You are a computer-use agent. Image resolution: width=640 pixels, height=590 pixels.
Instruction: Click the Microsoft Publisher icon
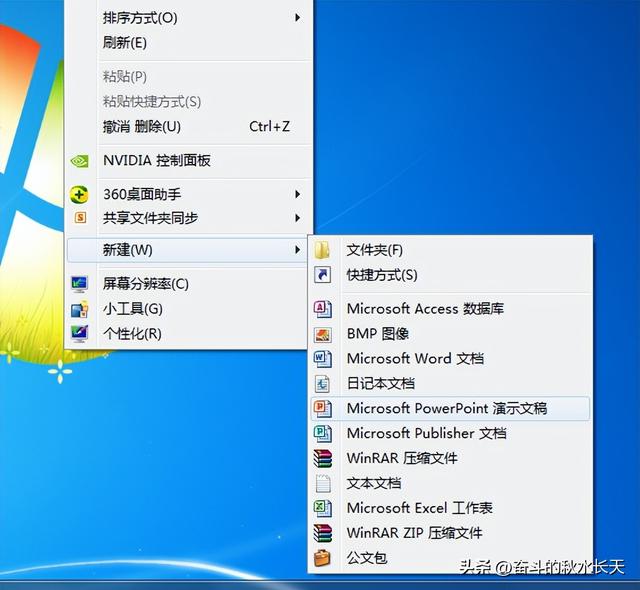(x=322, y=433)
